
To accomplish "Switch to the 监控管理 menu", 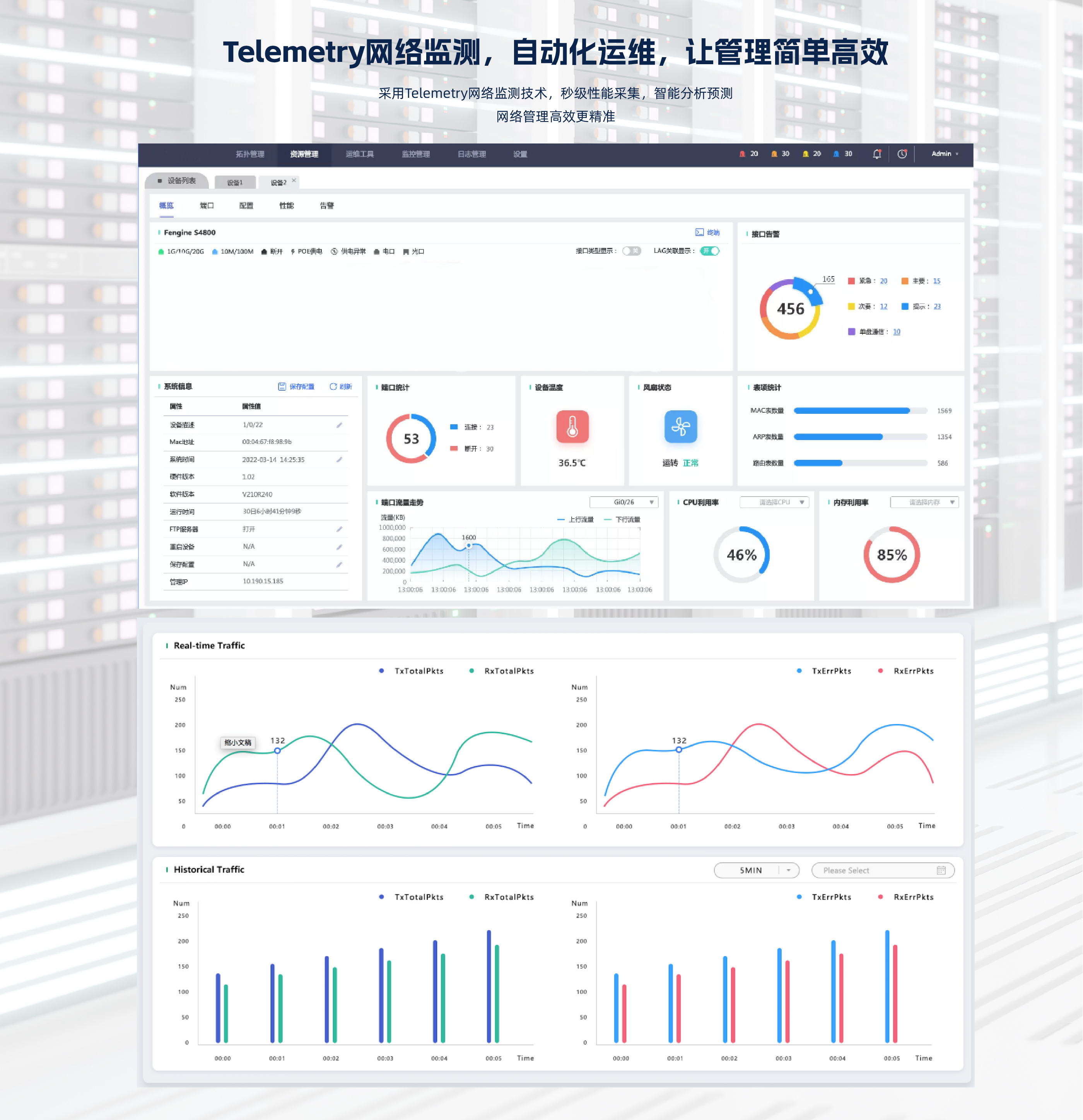I will pyautogui.click(x=415, y=154).
